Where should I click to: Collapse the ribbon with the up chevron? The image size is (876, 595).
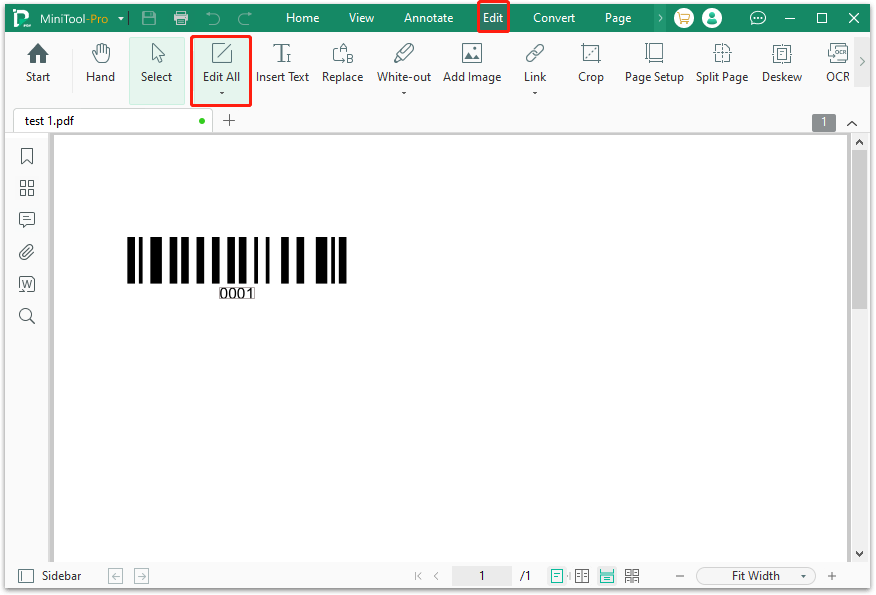click(852, 123)
